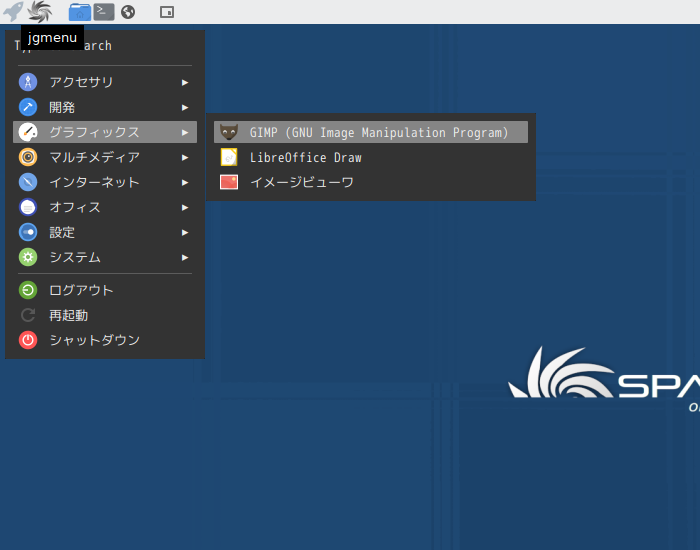Click the GIMP mascot icon
Screen dimensions: 700x550
tap(229, 132)
